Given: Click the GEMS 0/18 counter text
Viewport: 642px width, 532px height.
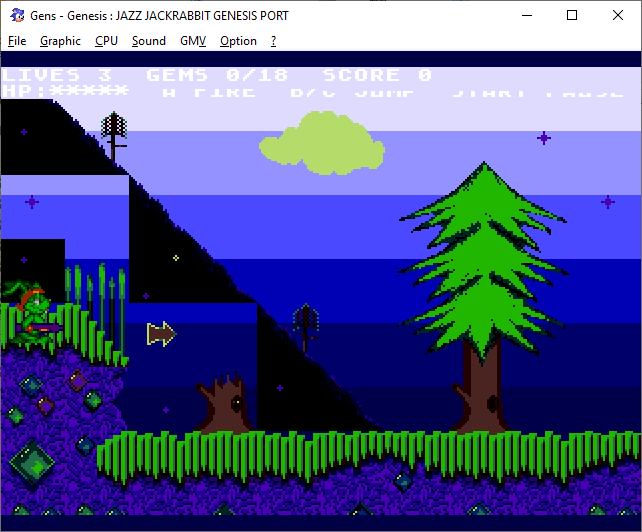Looking at the screenshot, I should click(x=217, y=75).
